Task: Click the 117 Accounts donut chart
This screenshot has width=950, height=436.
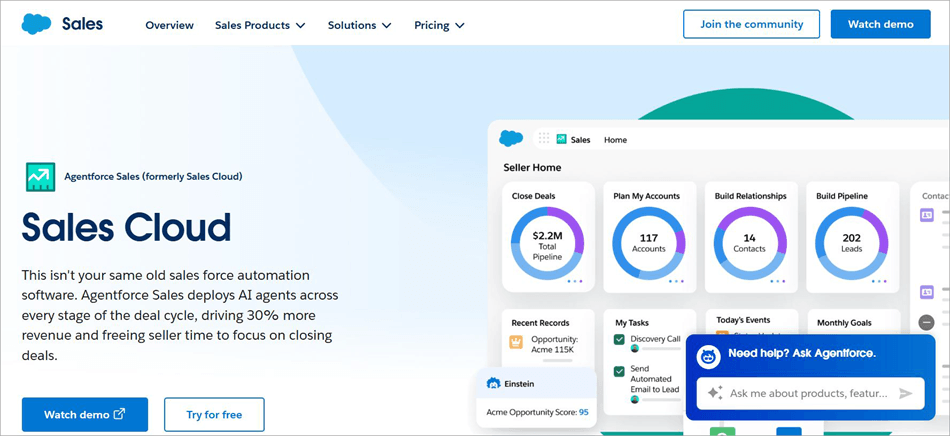Action: click(649, 243)
